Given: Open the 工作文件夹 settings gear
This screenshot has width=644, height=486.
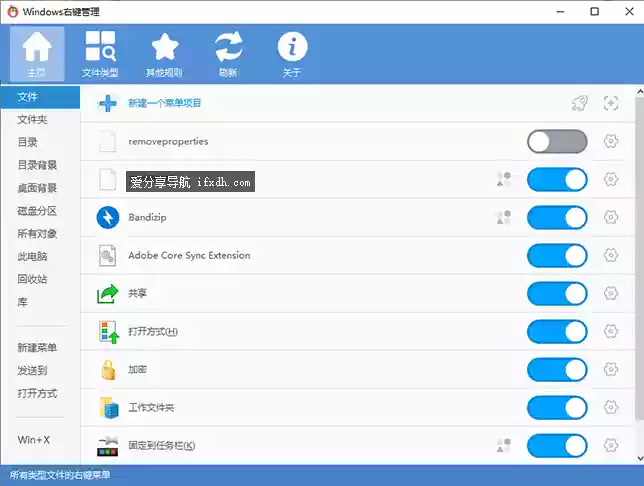Looking at the screenshot, I should (611, 408).
